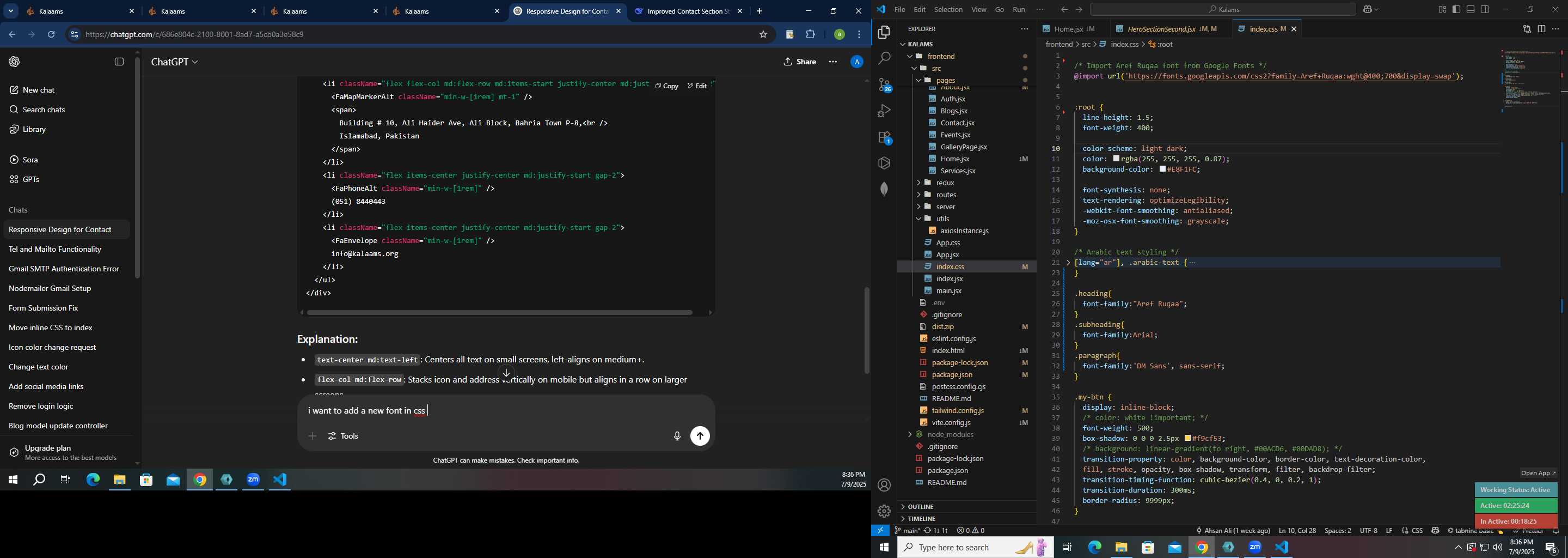Screen dimensions: 1568x558
Task: Click the send arrow button in ChatGPT prompt
Action: pos(700,436)
